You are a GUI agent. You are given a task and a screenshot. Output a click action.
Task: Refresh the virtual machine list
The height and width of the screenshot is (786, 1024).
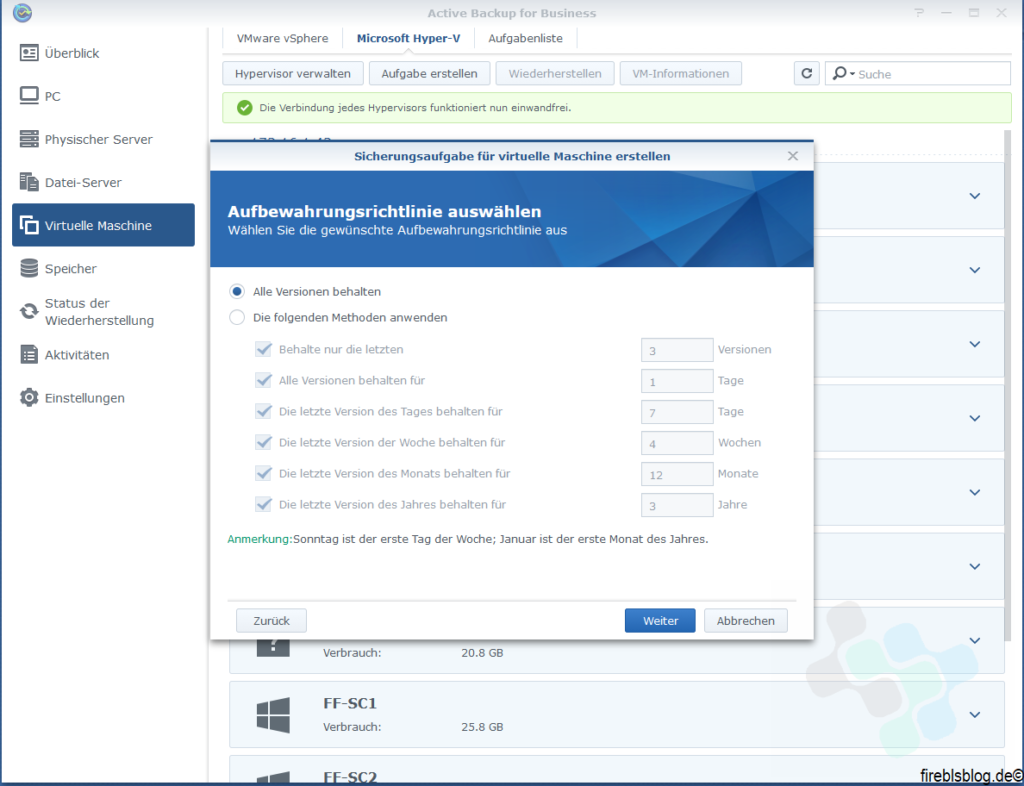pos(807,74)
